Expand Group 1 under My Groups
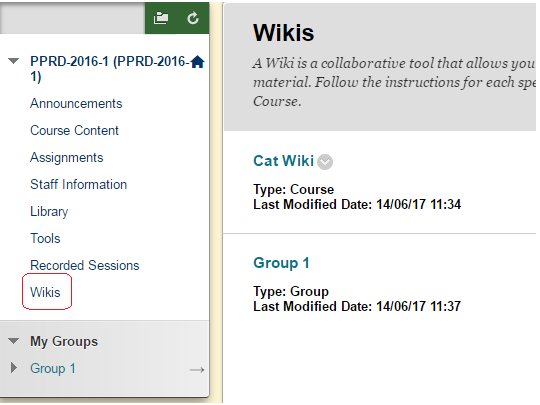The width and height of the screenshot is (540, 405). coord(14,368)
